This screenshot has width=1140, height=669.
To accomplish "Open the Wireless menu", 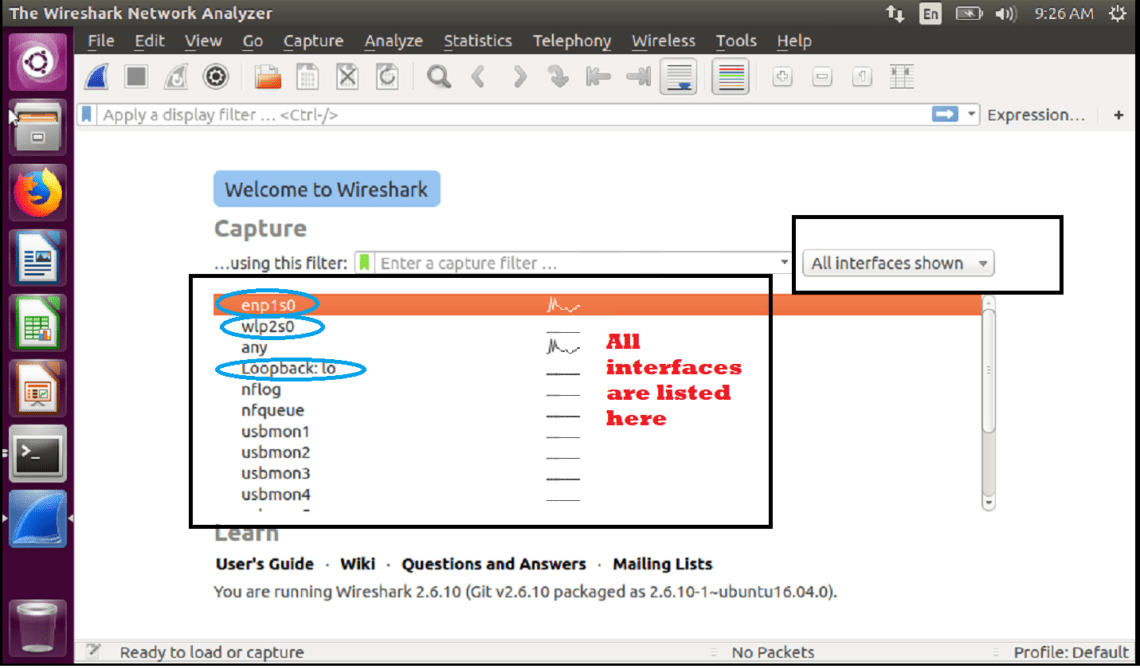I will click(663, 41).
